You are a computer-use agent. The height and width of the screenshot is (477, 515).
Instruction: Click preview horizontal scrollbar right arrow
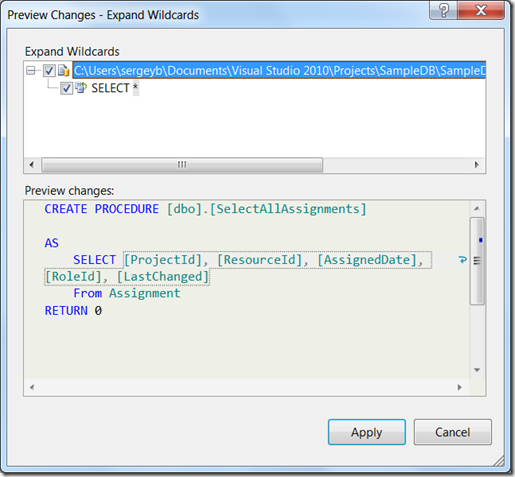[460, 387]
